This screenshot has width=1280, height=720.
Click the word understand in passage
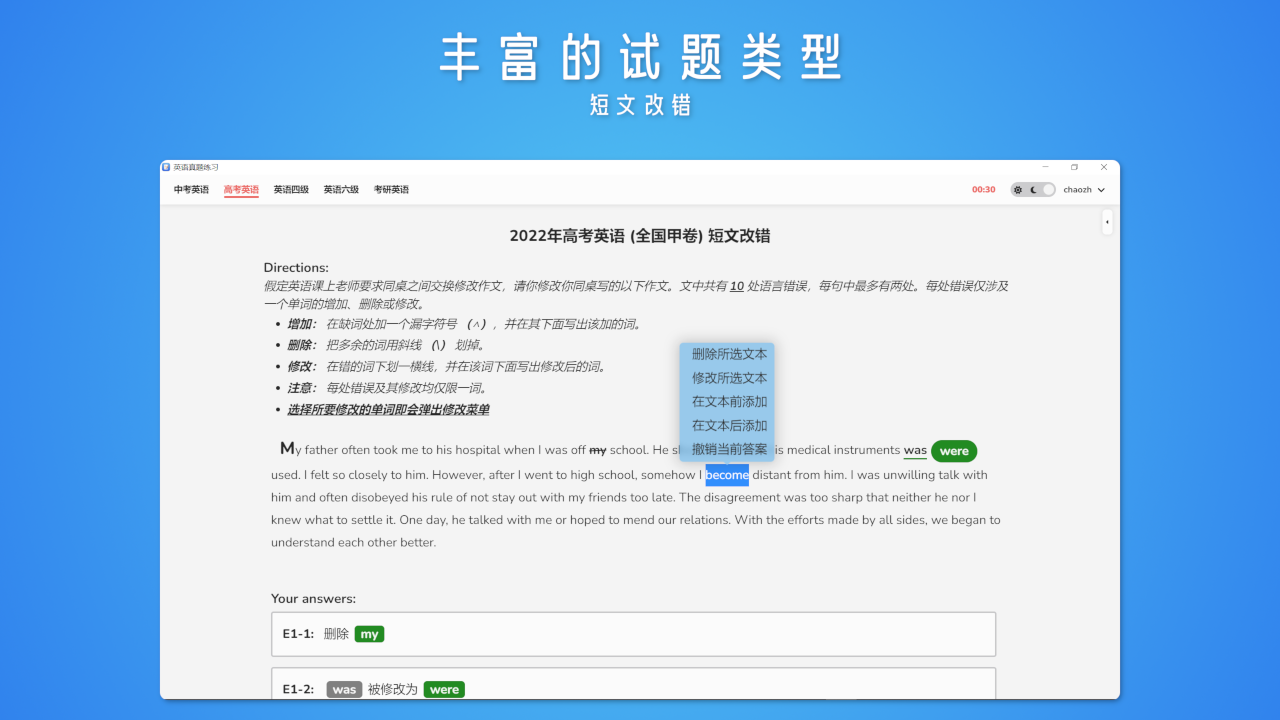click(x=302, y=543)
